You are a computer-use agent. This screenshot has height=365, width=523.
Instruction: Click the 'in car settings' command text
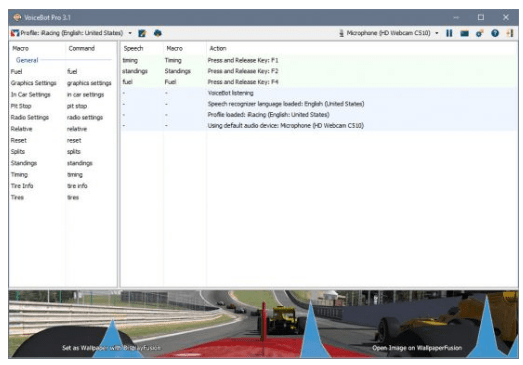pyautogui.click(x=85, y=95)
